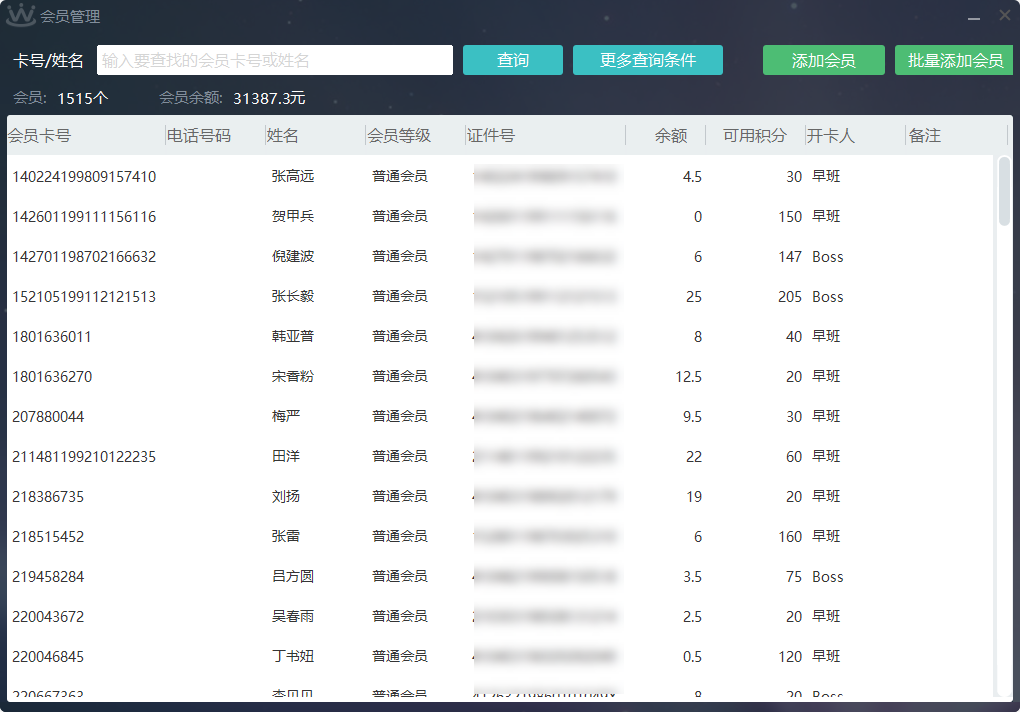Screen dimensions: 1020x712
Task: Minimize the 会员管理 window
Action: [974, 18]
